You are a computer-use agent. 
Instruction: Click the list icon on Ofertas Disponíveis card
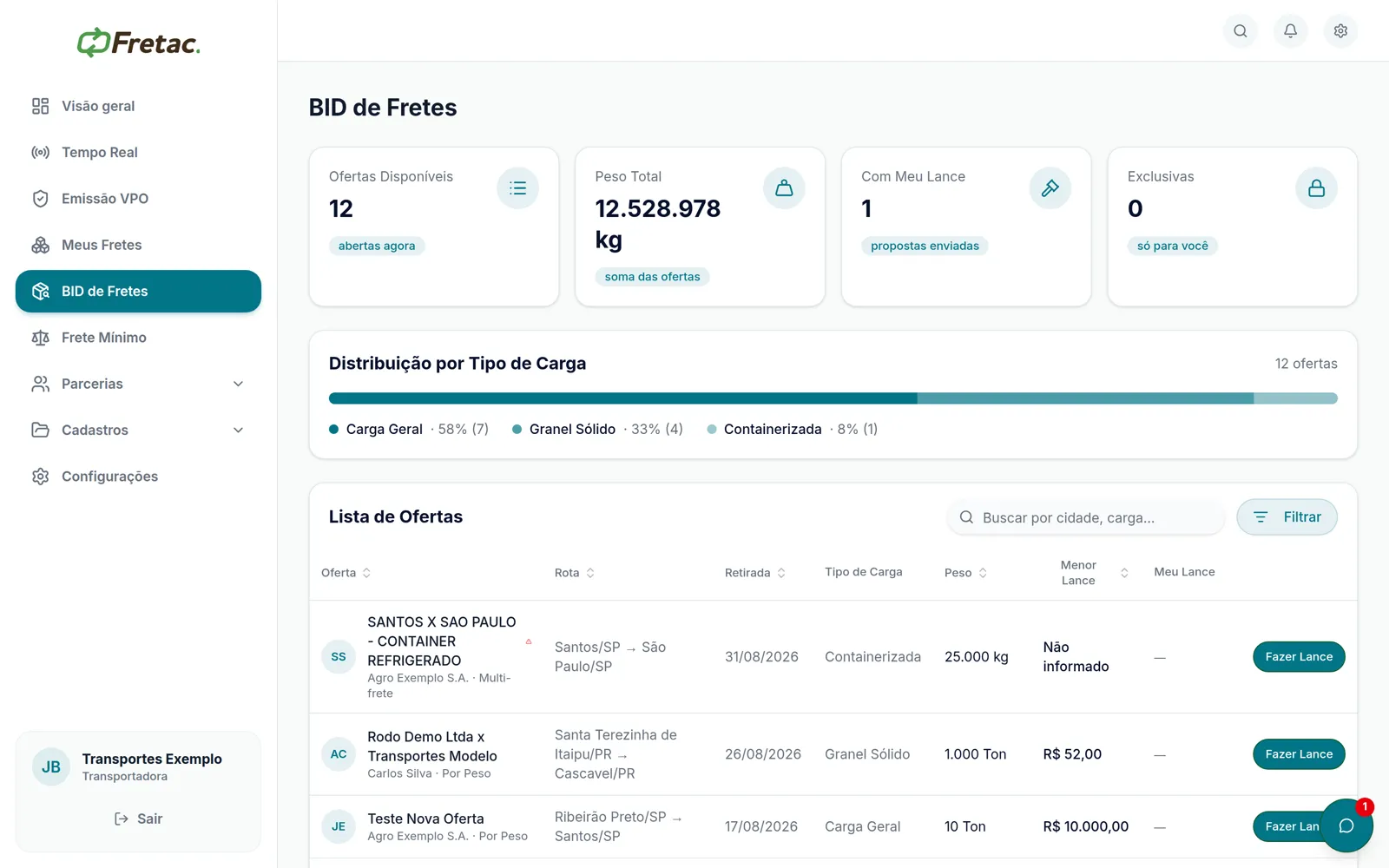pyautogui.click(x=518, y=188)
